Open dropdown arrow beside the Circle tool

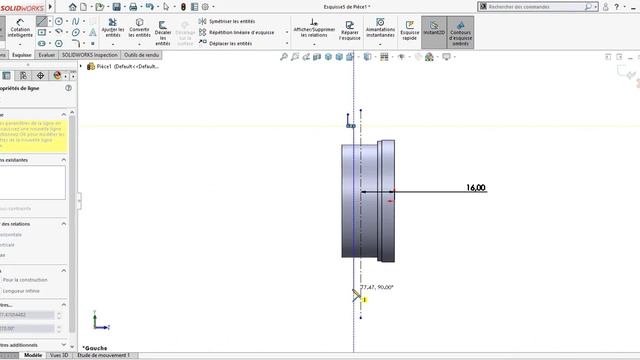pyautogui.click(x=67, y=21)
